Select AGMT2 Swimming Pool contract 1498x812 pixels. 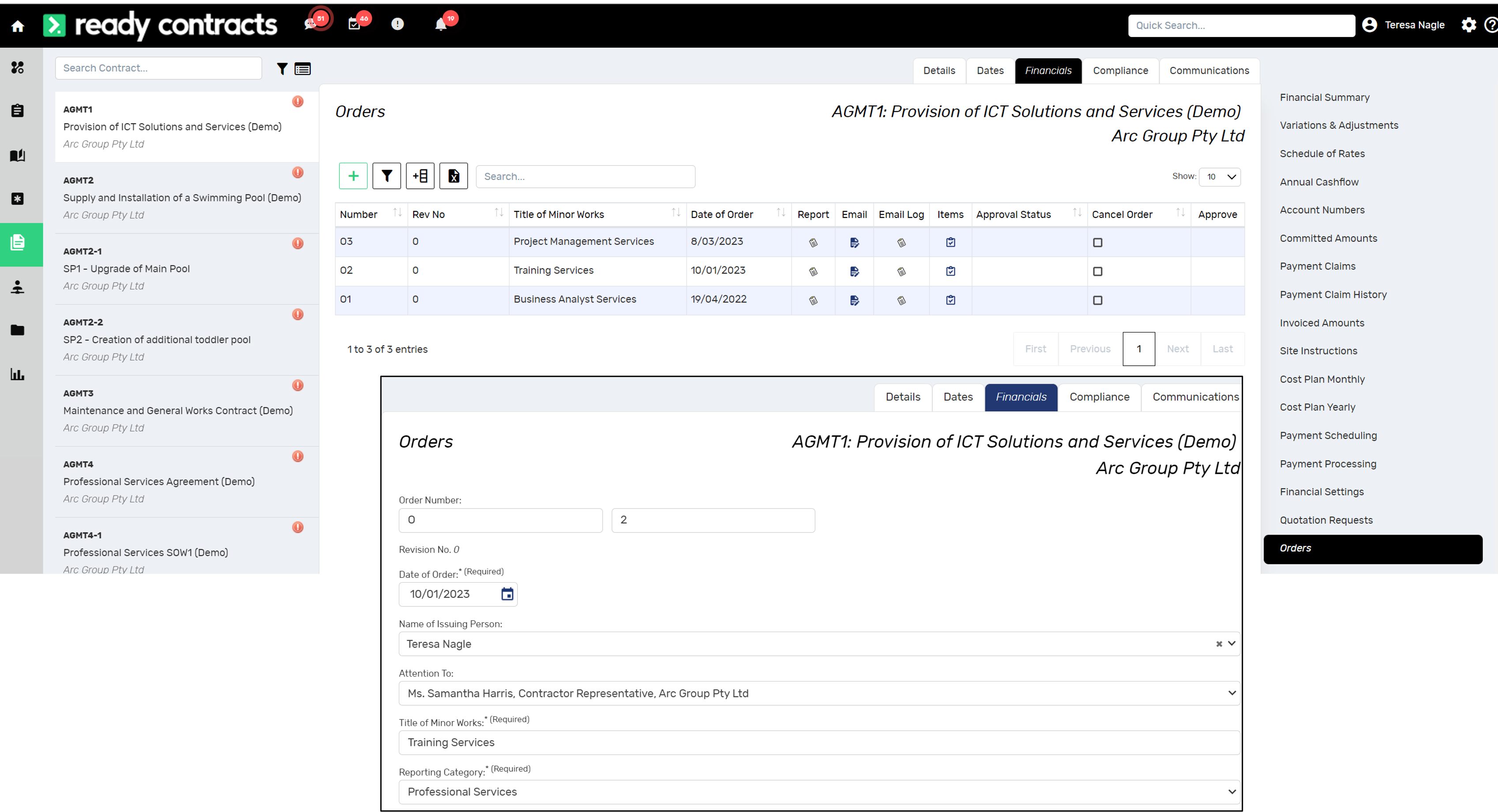click(x=187, y=198)
